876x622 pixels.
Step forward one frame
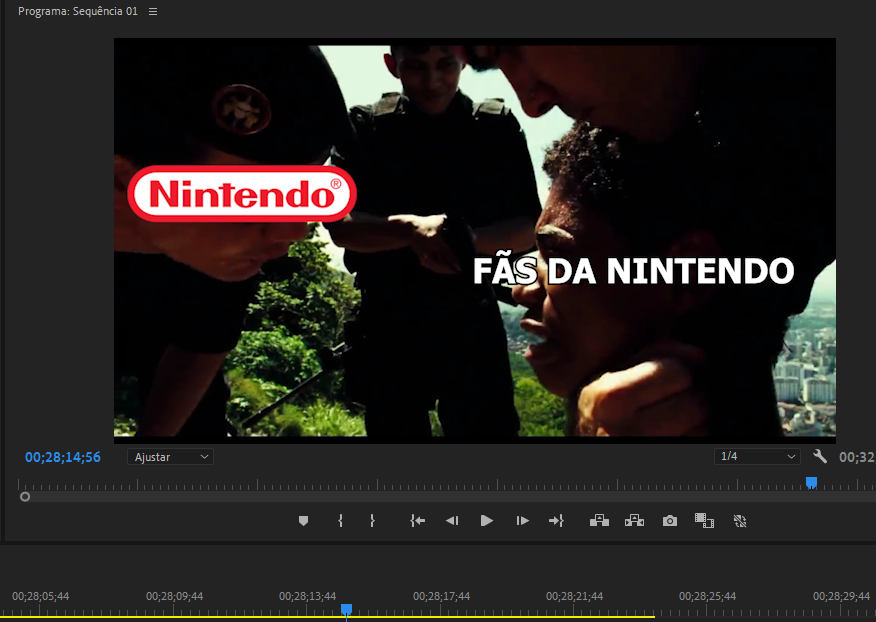522,521
